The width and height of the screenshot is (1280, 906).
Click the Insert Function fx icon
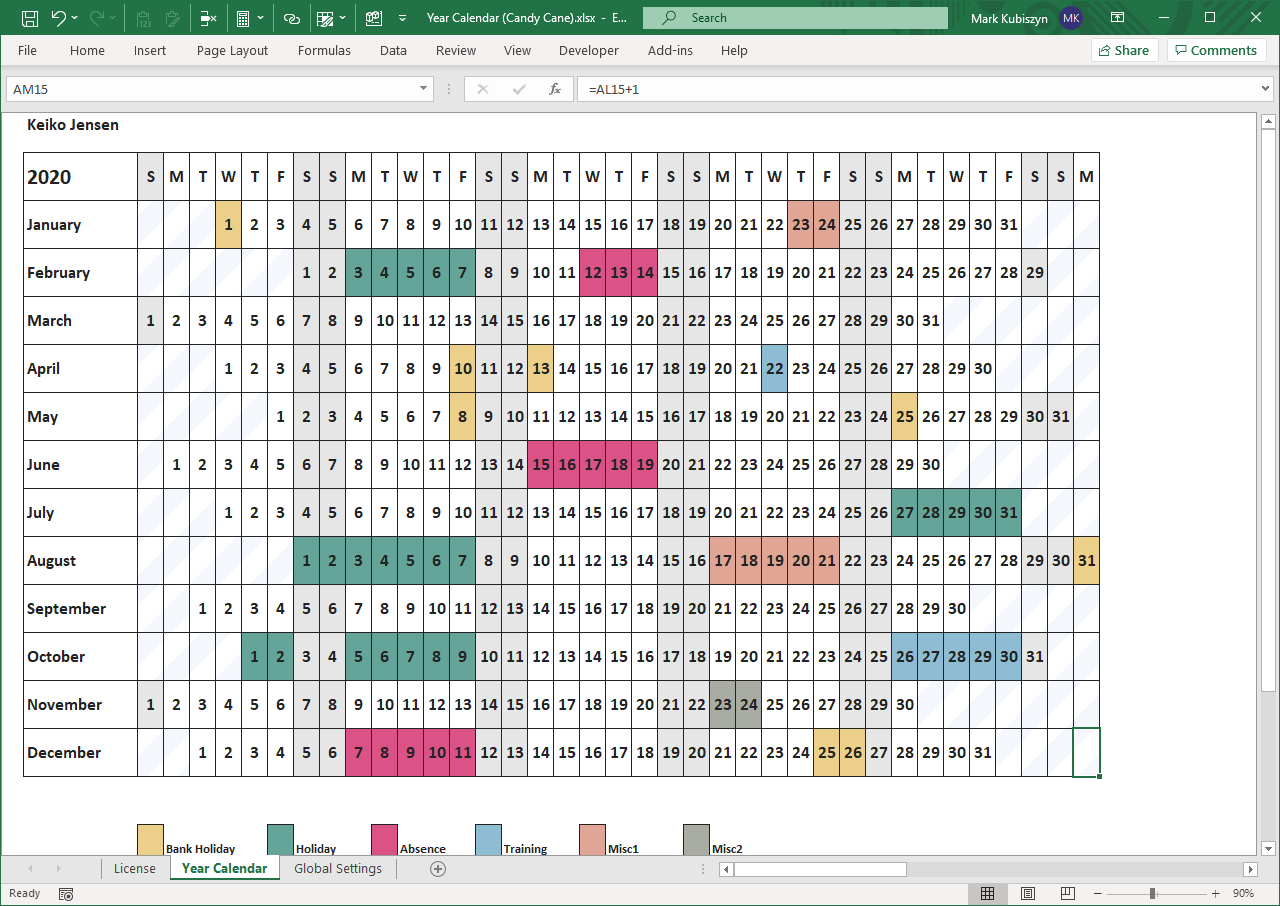coord(555,89)
